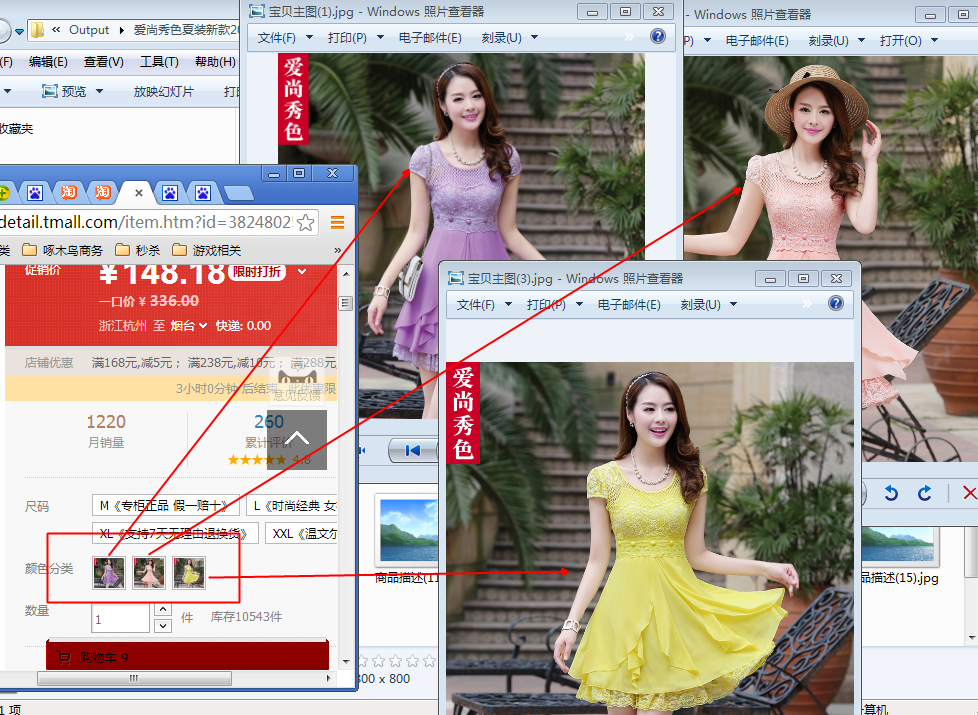
Task: Click the browser horizontal scrollbar thumb
Action: click(134, 678)
